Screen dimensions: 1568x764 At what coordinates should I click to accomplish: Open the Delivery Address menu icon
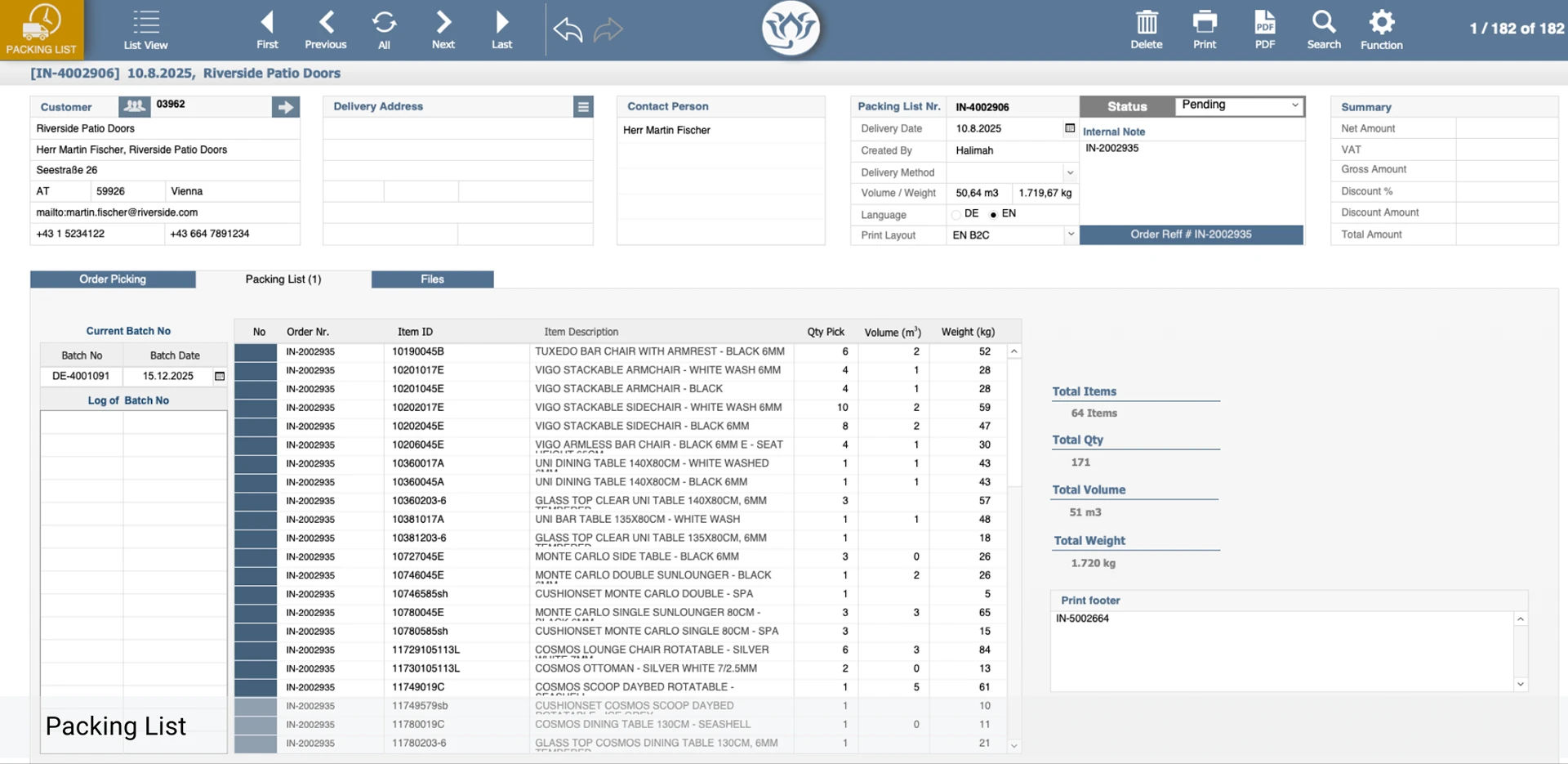(583, 107)
